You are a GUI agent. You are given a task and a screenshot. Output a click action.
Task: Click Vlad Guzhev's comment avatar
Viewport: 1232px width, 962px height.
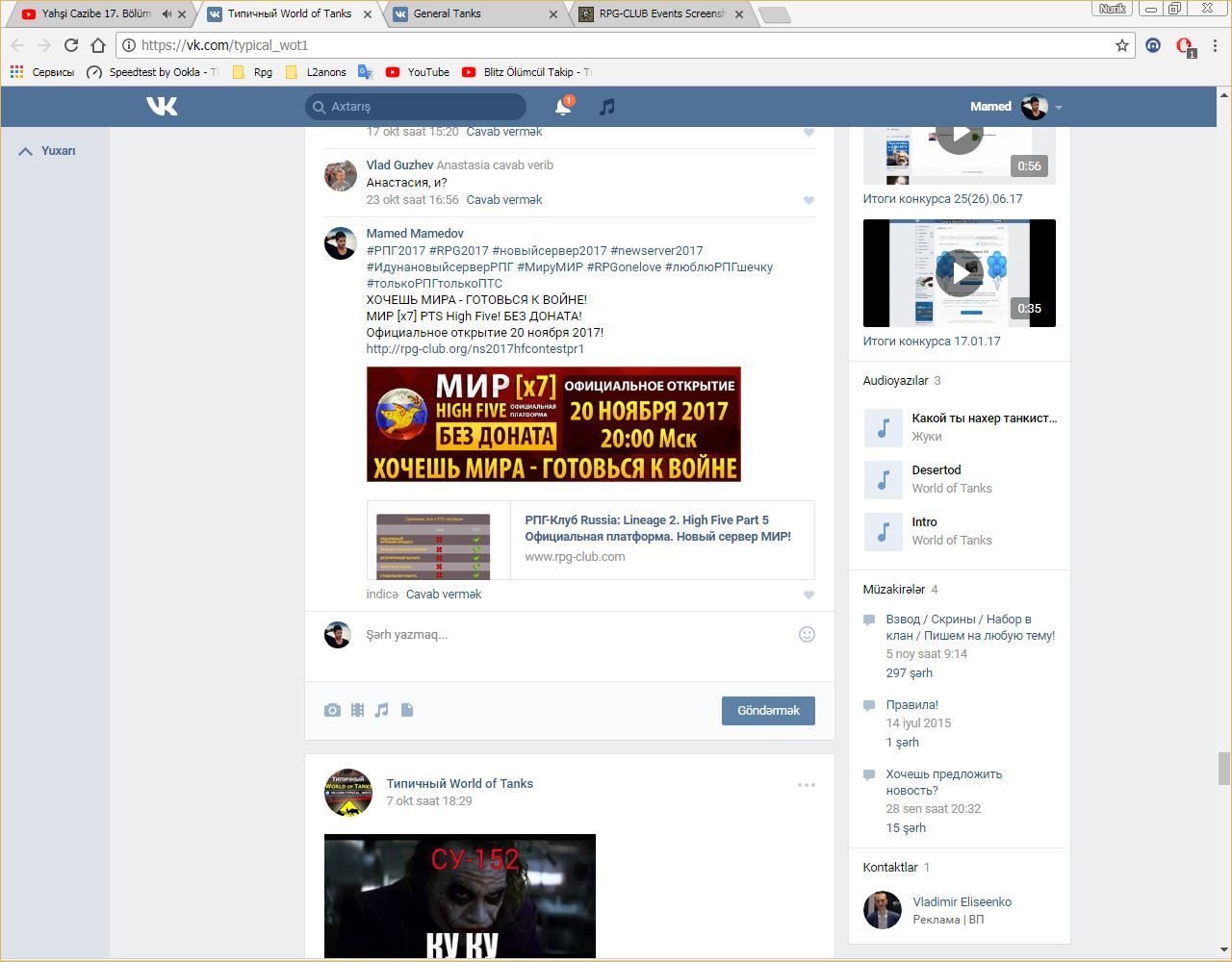[x=340, y=175]
